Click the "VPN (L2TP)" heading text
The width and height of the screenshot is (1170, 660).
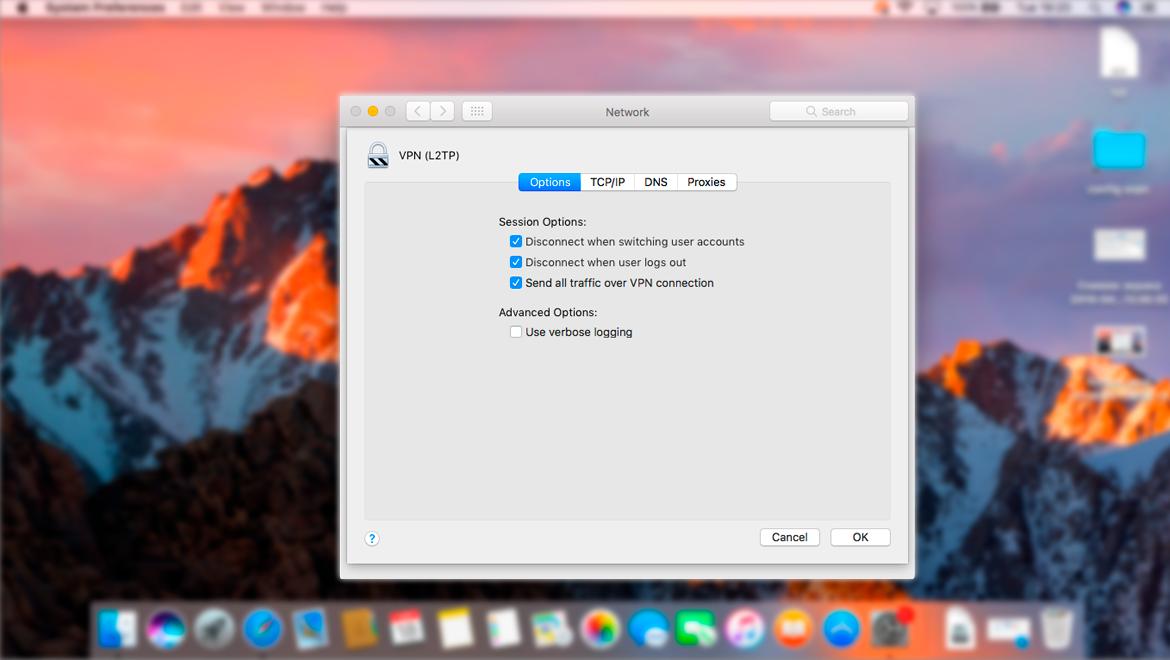[x=429, y=155]
